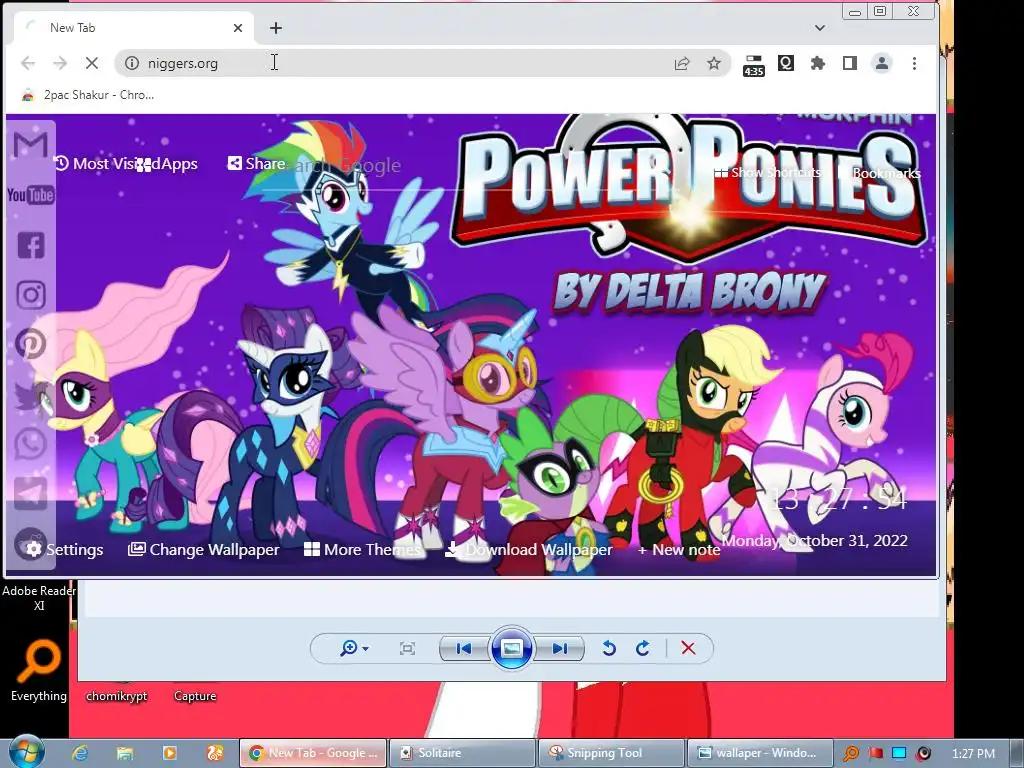Click Everything magnifier icon in system tray

tap(851, 754)
